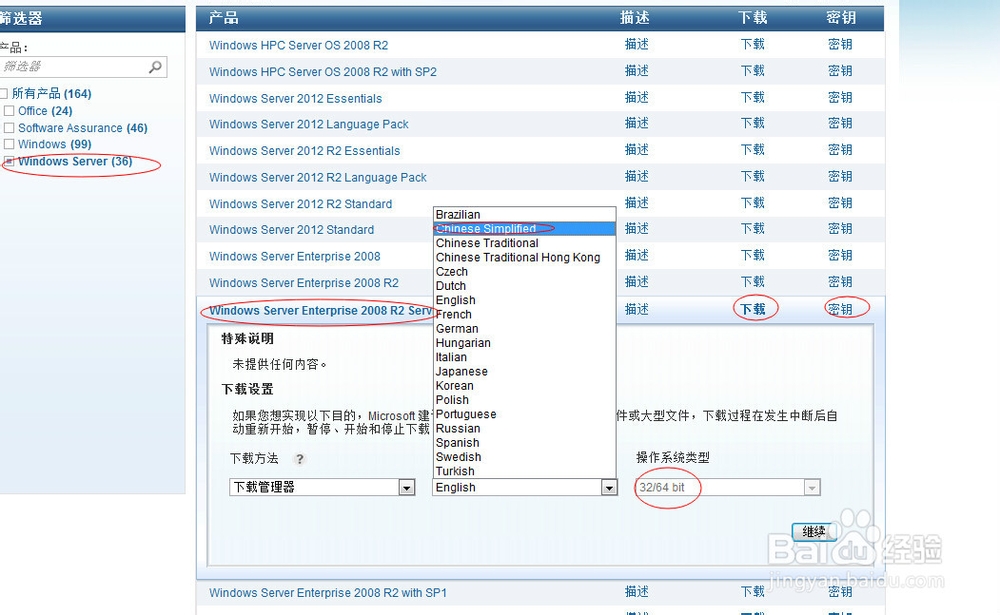The image size is (1000, 615).
Task: Open the Windows Server 2012 Essentials link
Action: coord(293,98)
